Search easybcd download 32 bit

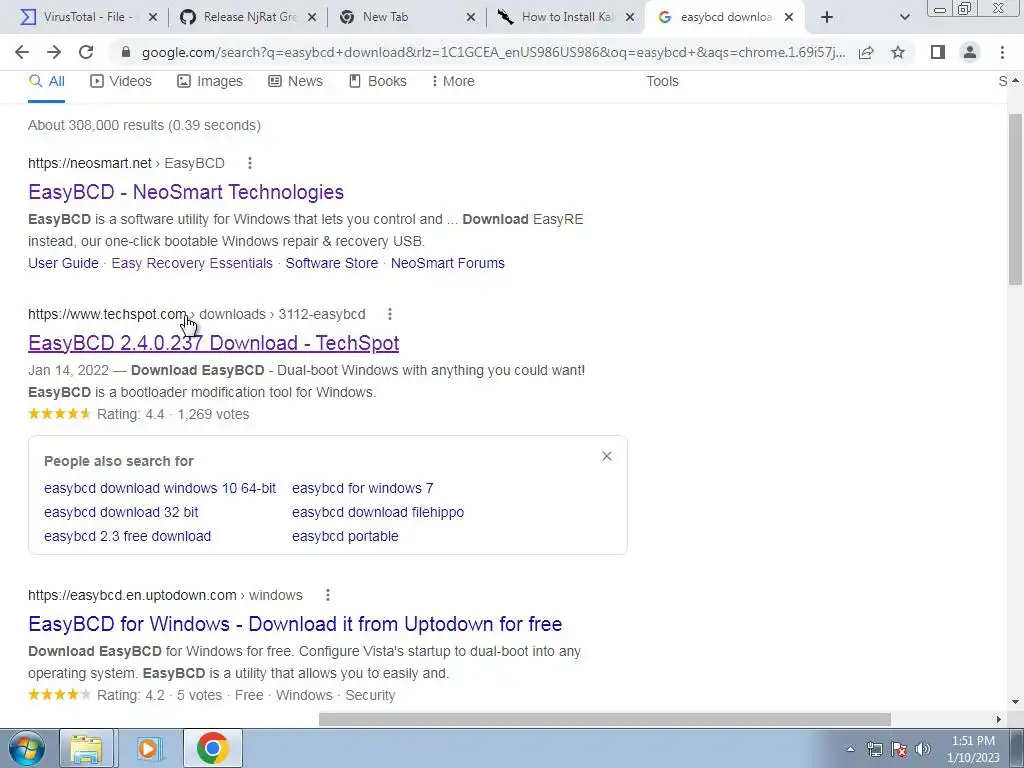coord(121,513)
